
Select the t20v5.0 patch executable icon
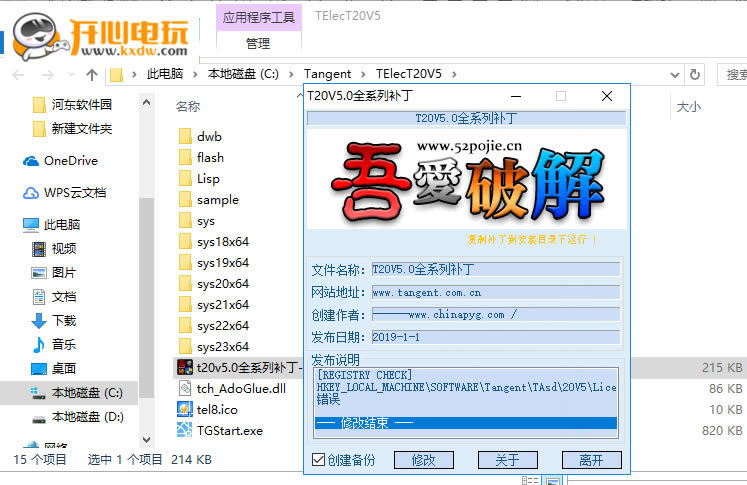click(x=184, y=367)
